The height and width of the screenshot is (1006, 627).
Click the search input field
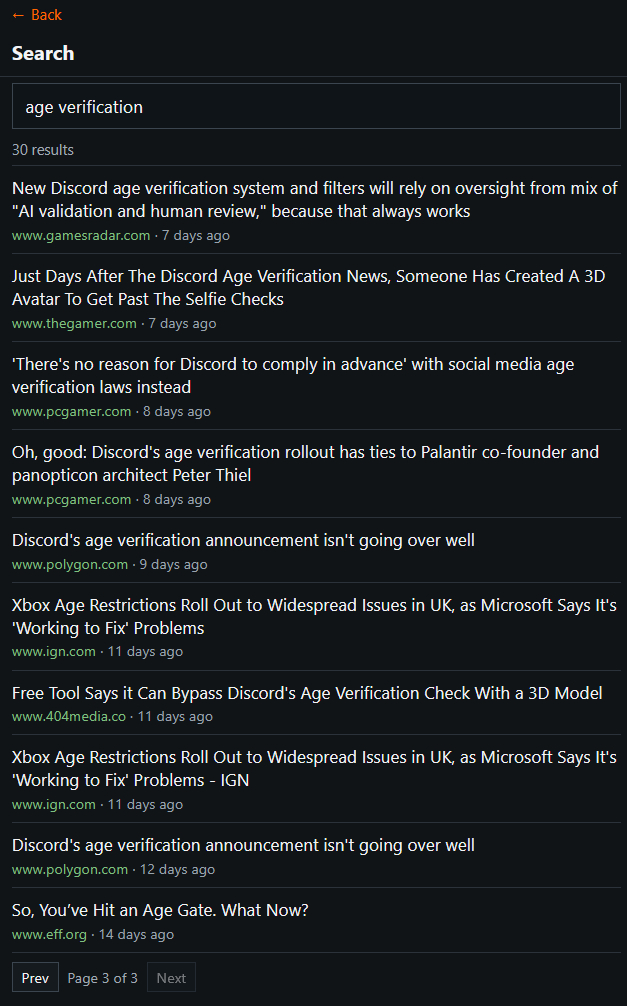click(316, 107)
